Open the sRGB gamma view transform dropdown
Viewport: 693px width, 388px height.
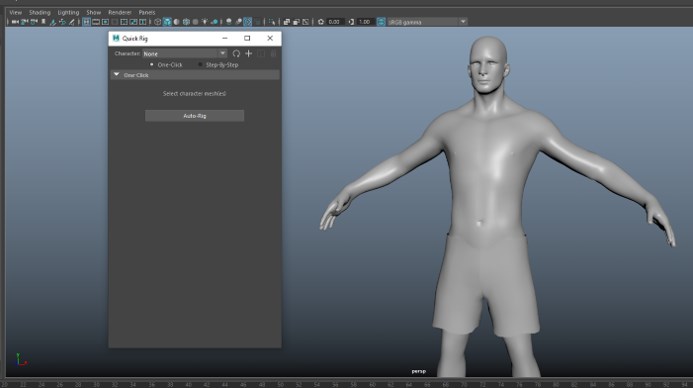pyautogui.click(x=427, y=22)
